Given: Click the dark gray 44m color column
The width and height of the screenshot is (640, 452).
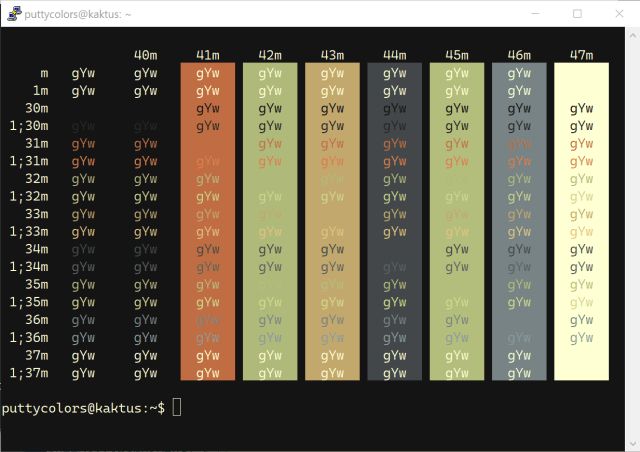Looking at the screenshot, I should coord(394,220).
